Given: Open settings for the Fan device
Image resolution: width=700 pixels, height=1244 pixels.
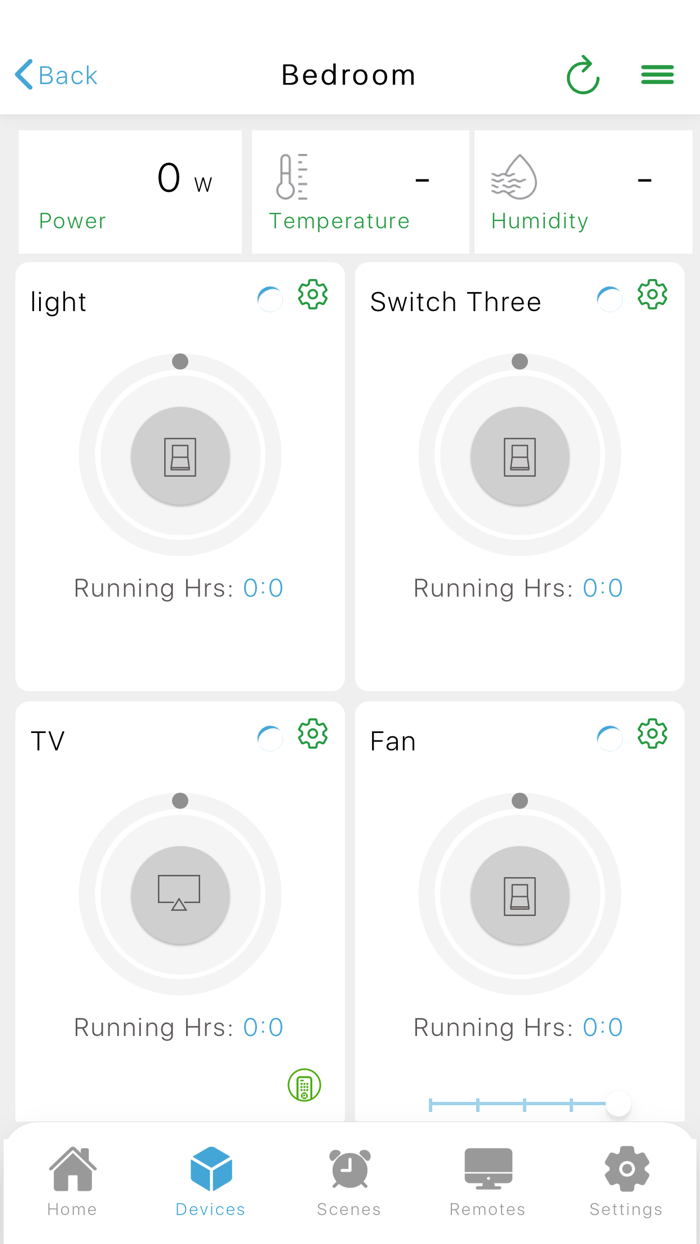Looking at the screenshot, I should (652, 733).
